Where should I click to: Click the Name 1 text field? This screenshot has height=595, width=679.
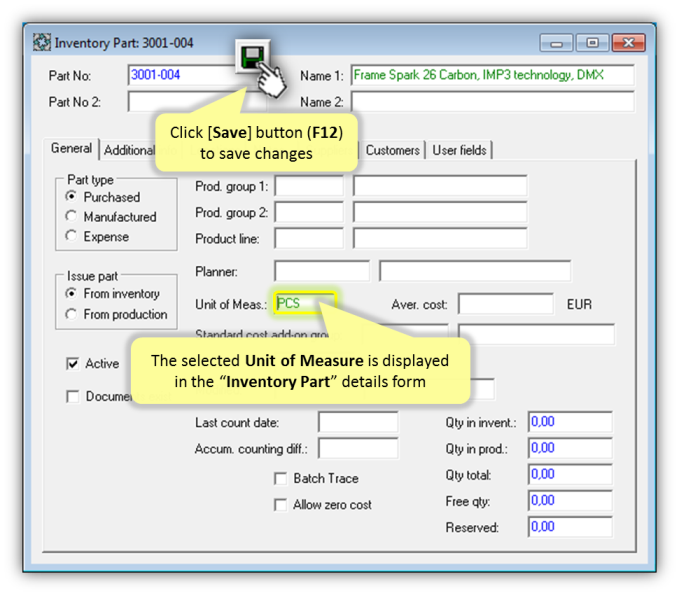pos(492,75)
